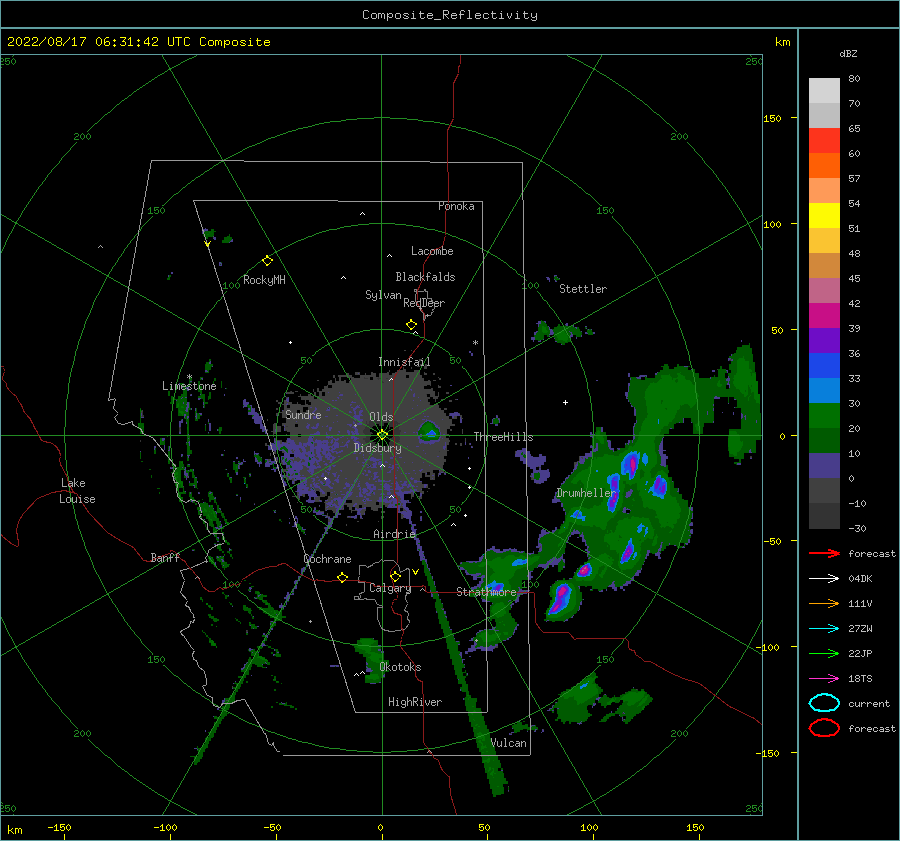The image size is (900, 841).
Task: Select the 20 dBZ green color swatch
Action: coord(824,416)
